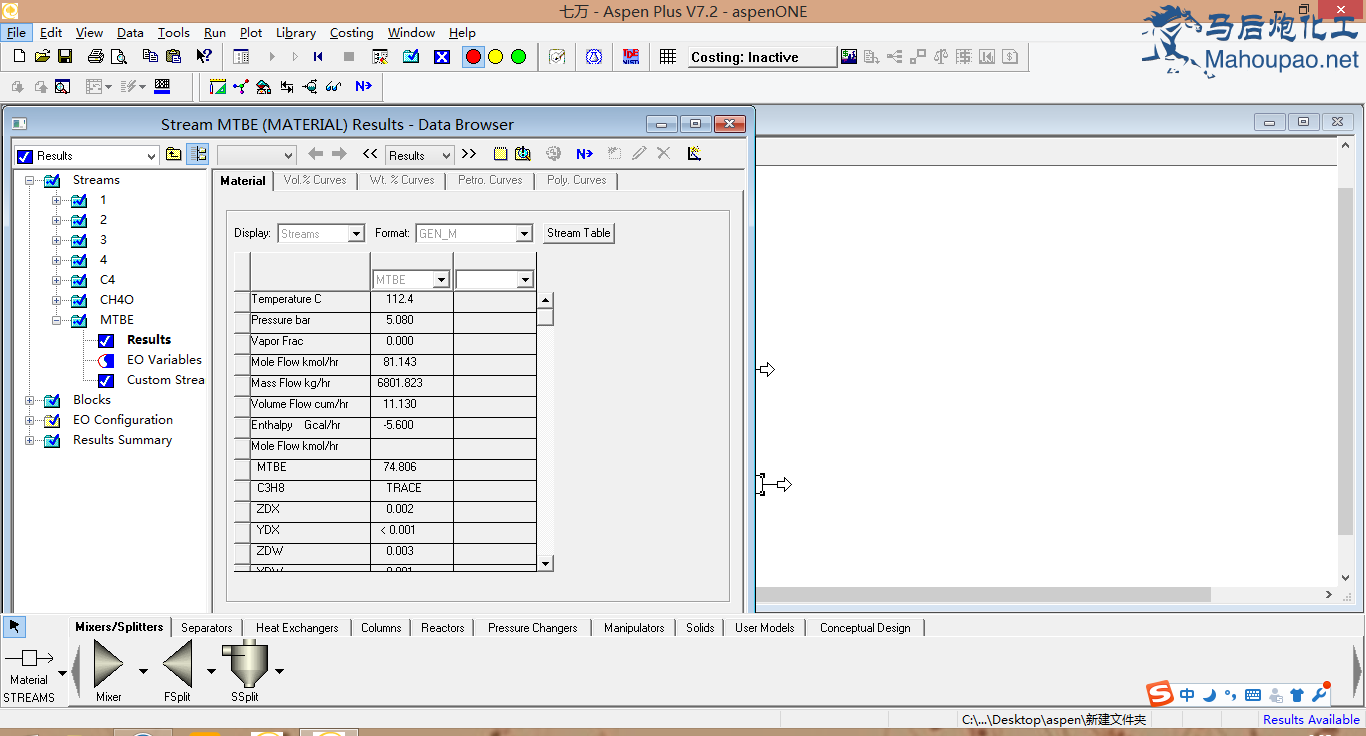Screen dimensions: 1366x736
Task: Open the TDE NIST icon
Action: click(631, 57)
